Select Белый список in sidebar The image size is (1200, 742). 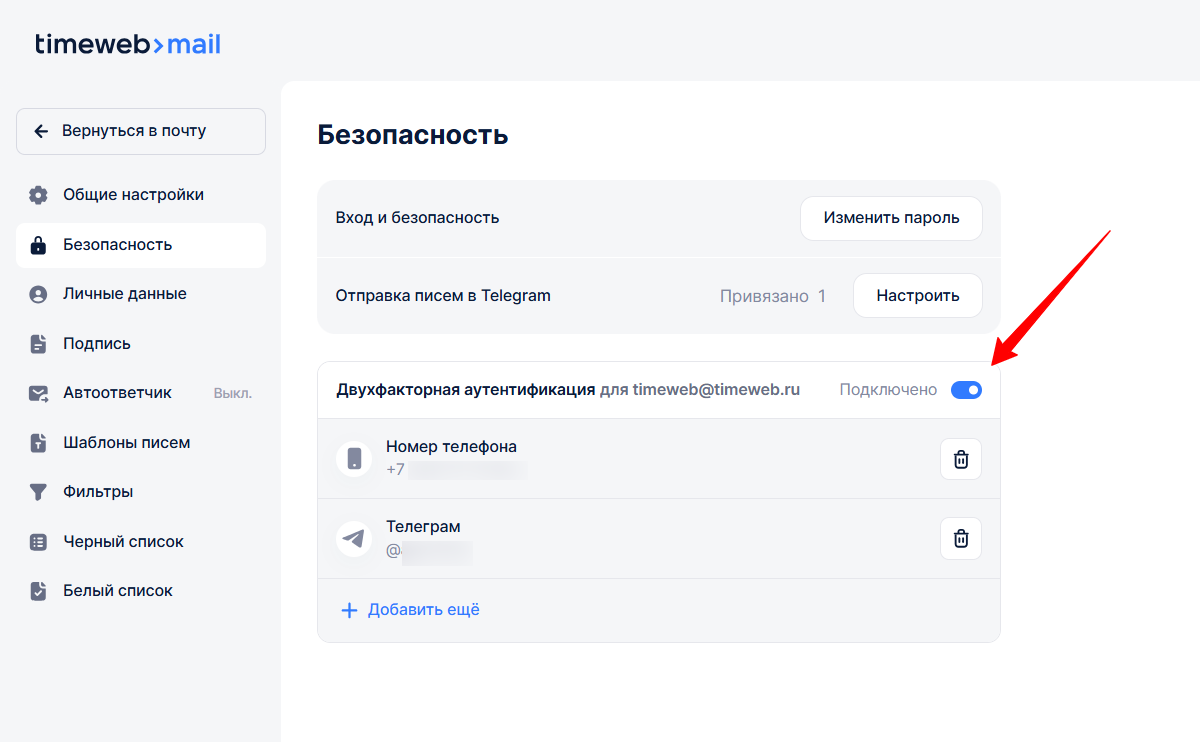[x=118, y=591]
